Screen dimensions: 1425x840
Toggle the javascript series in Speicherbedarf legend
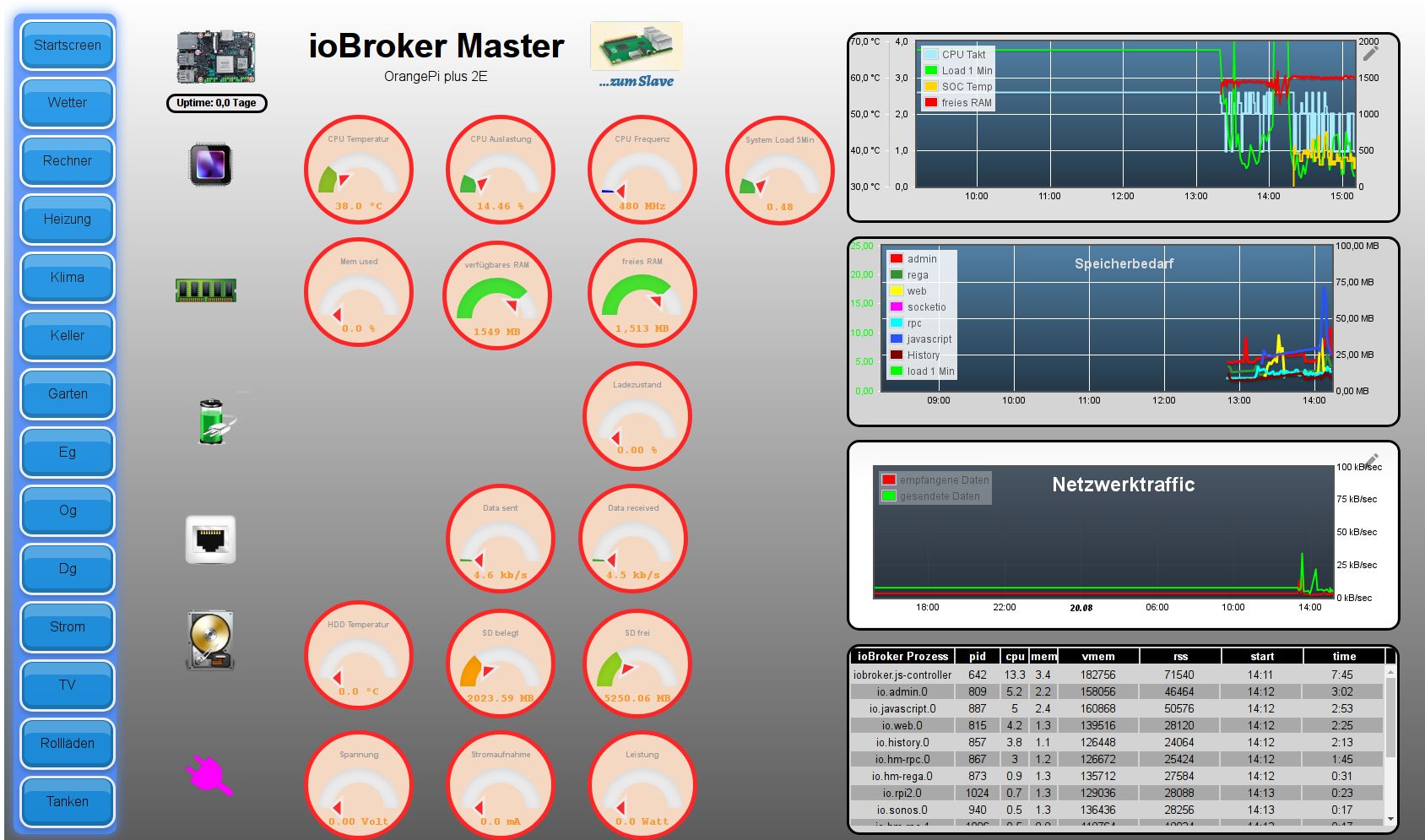point(921,339)
